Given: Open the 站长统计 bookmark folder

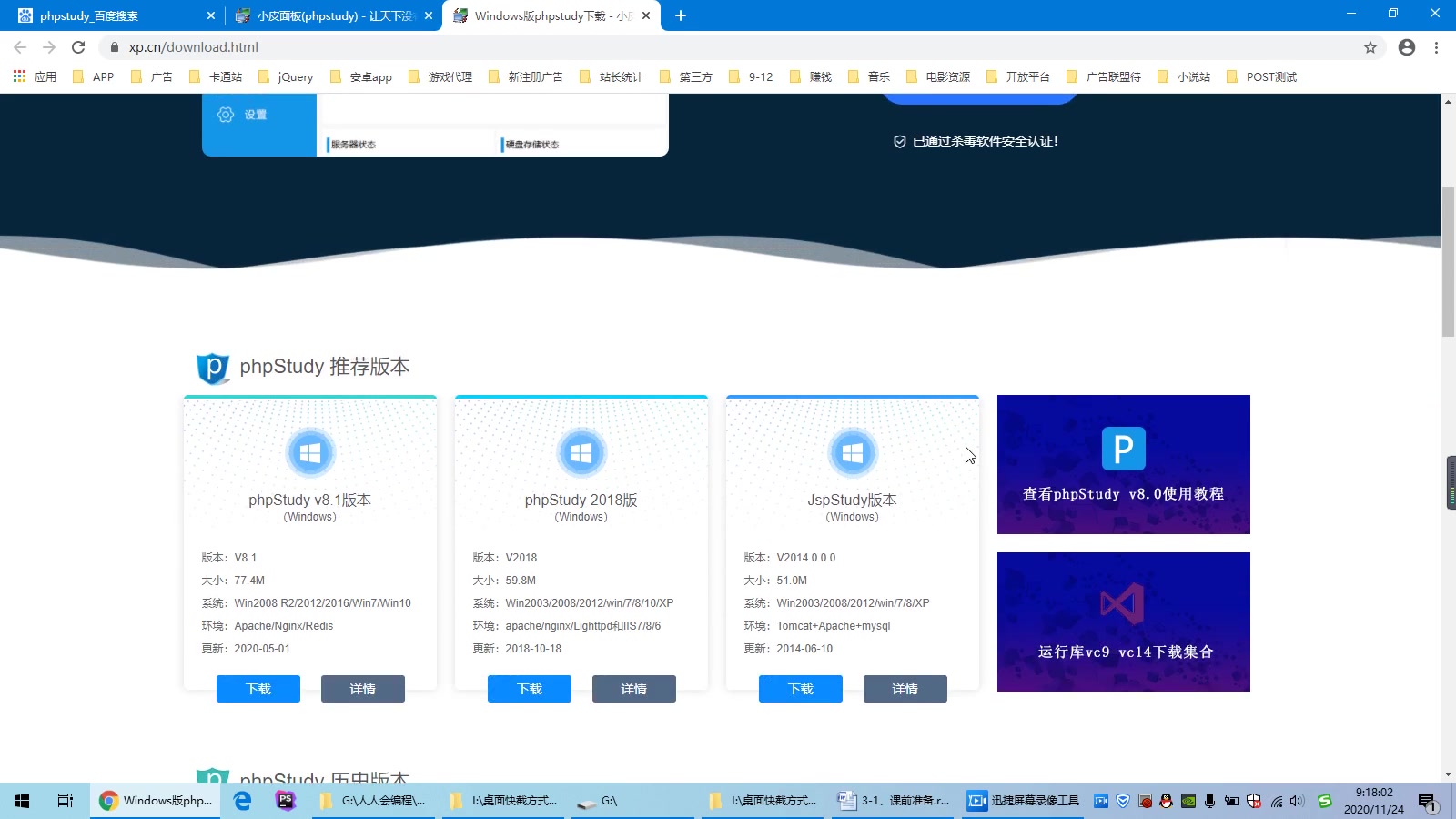Looking at the screenshot, I should coord(612,76).
